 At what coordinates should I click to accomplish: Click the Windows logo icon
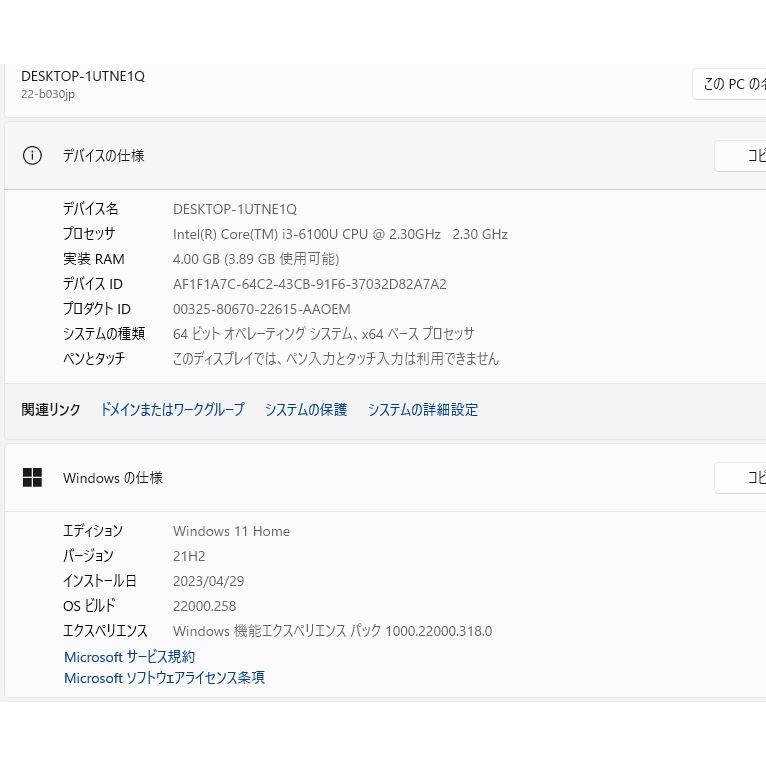point(32,477)
